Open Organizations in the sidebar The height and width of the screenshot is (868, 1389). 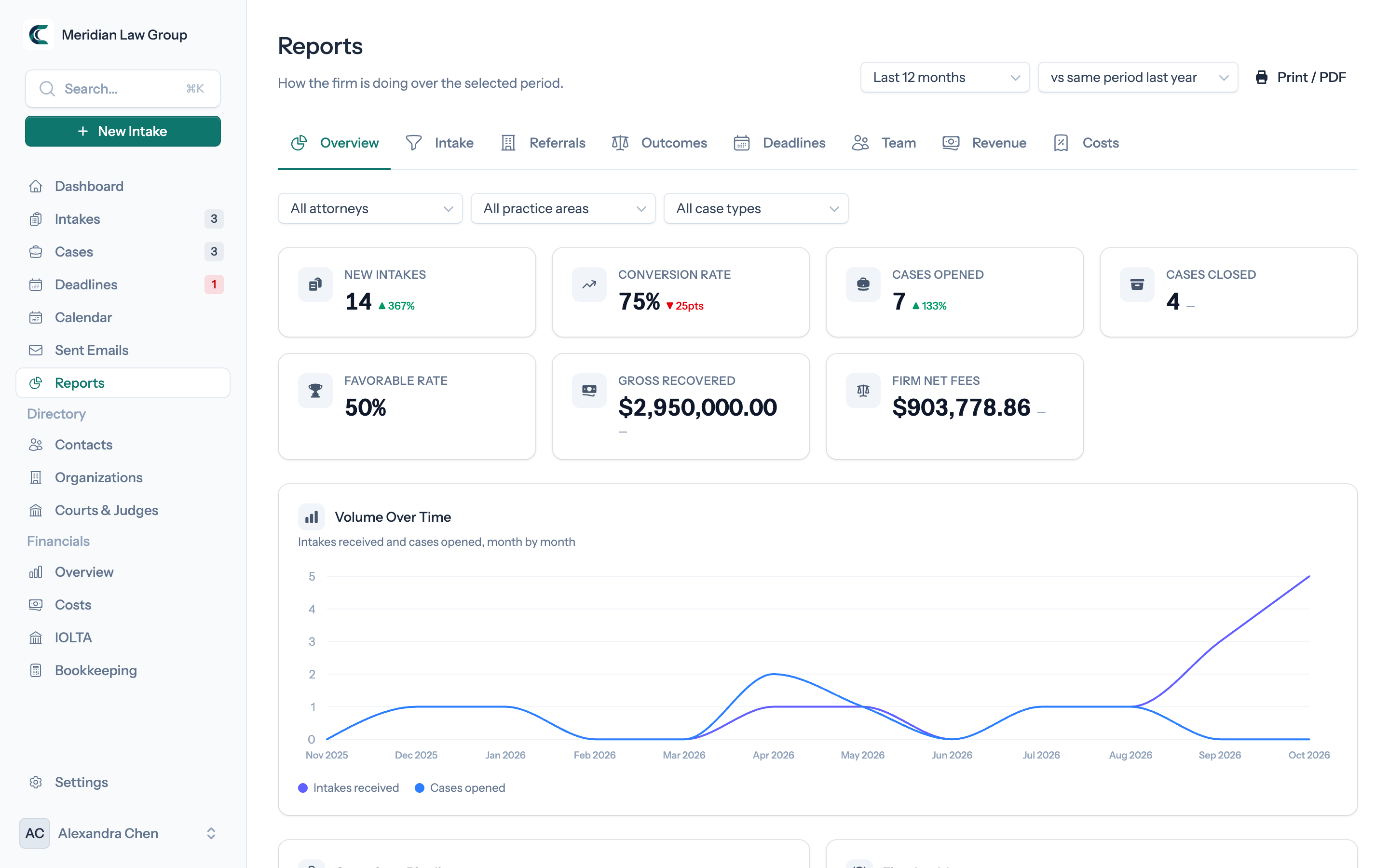(123, 477)
